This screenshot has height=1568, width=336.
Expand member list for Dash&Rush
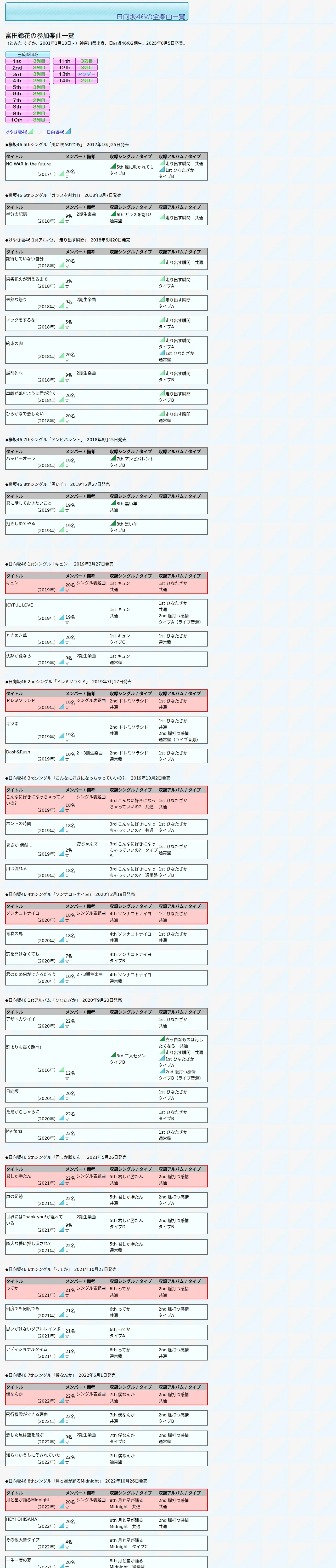(x=67, y=760)
